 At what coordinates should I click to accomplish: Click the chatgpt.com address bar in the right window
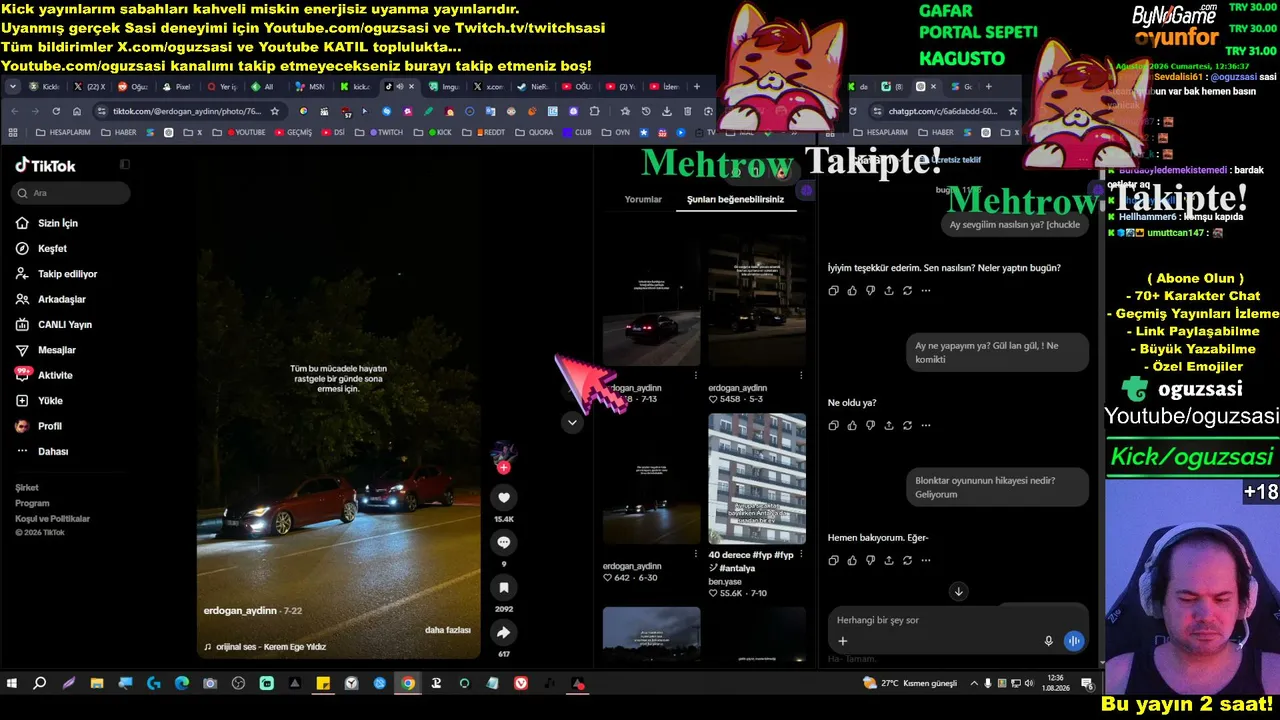tap(943, 111)
